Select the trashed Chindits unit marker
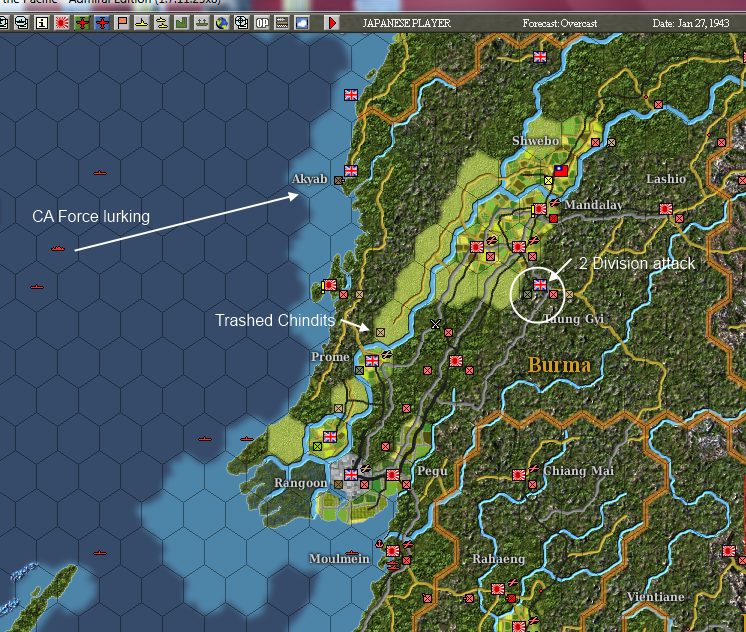The height and width of the screenshot is (632, 746). (380, 332)
